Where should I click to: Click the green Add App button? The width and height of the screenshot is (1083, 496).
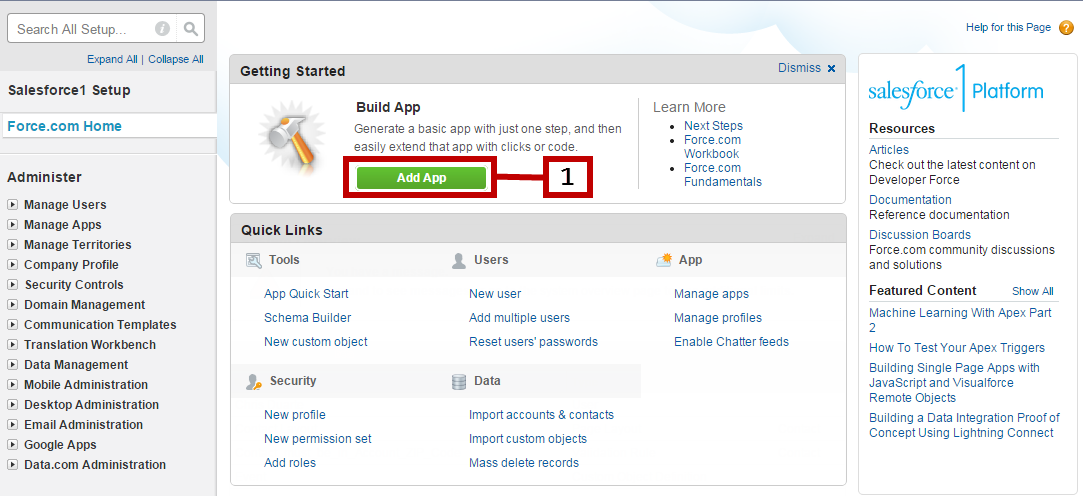click(x=421, y=178)
